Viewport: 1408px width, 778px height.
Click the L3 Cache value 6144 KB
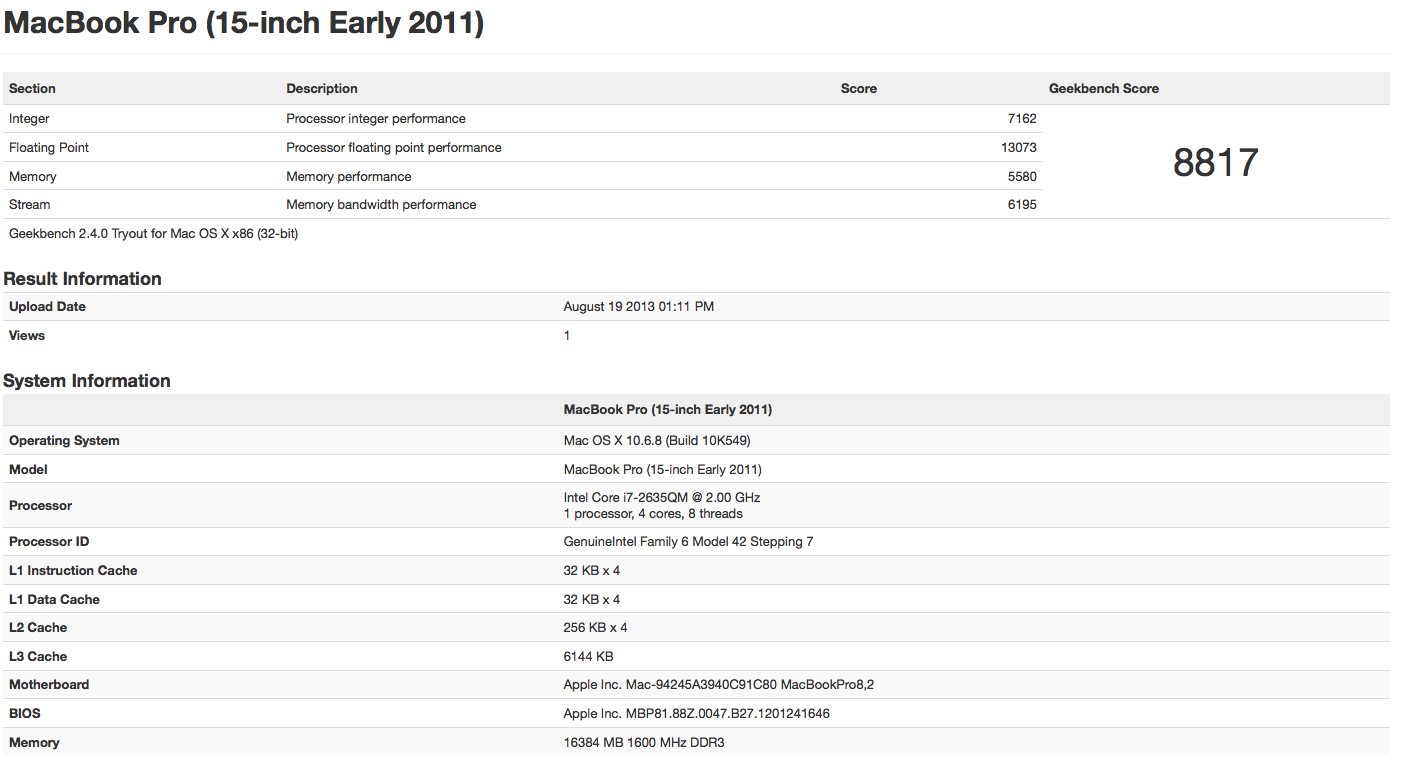(x=588, y=657)
